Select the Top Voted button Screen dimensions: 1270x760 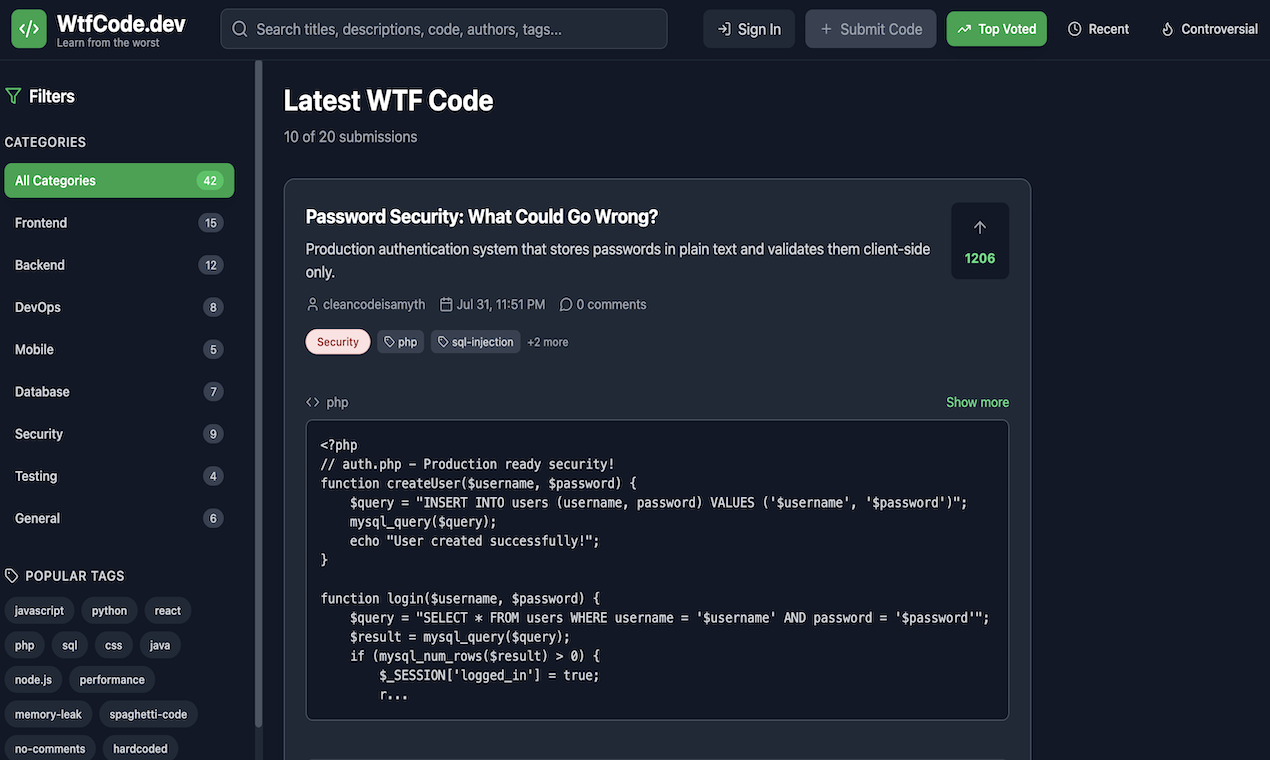996,29
